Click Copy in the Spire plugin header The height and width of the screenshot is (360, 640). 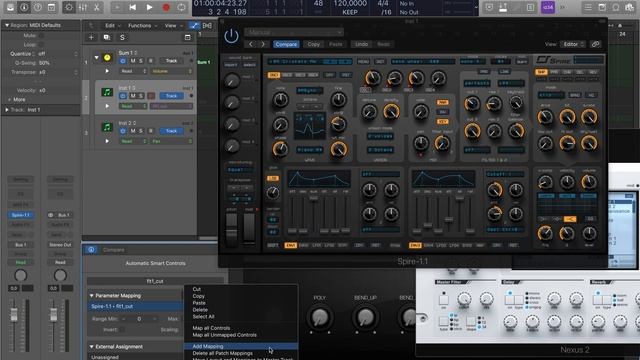[x=313, y=44]
